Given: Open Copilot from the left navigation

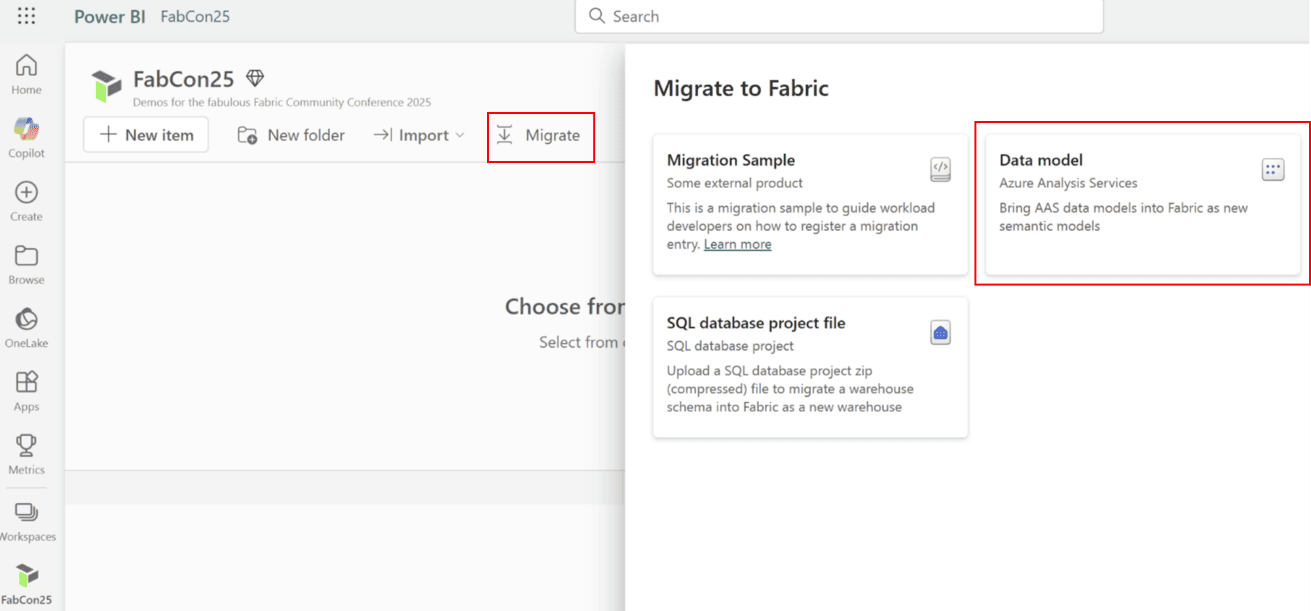Looking at the screenshot, I should [x=27, y=138].
